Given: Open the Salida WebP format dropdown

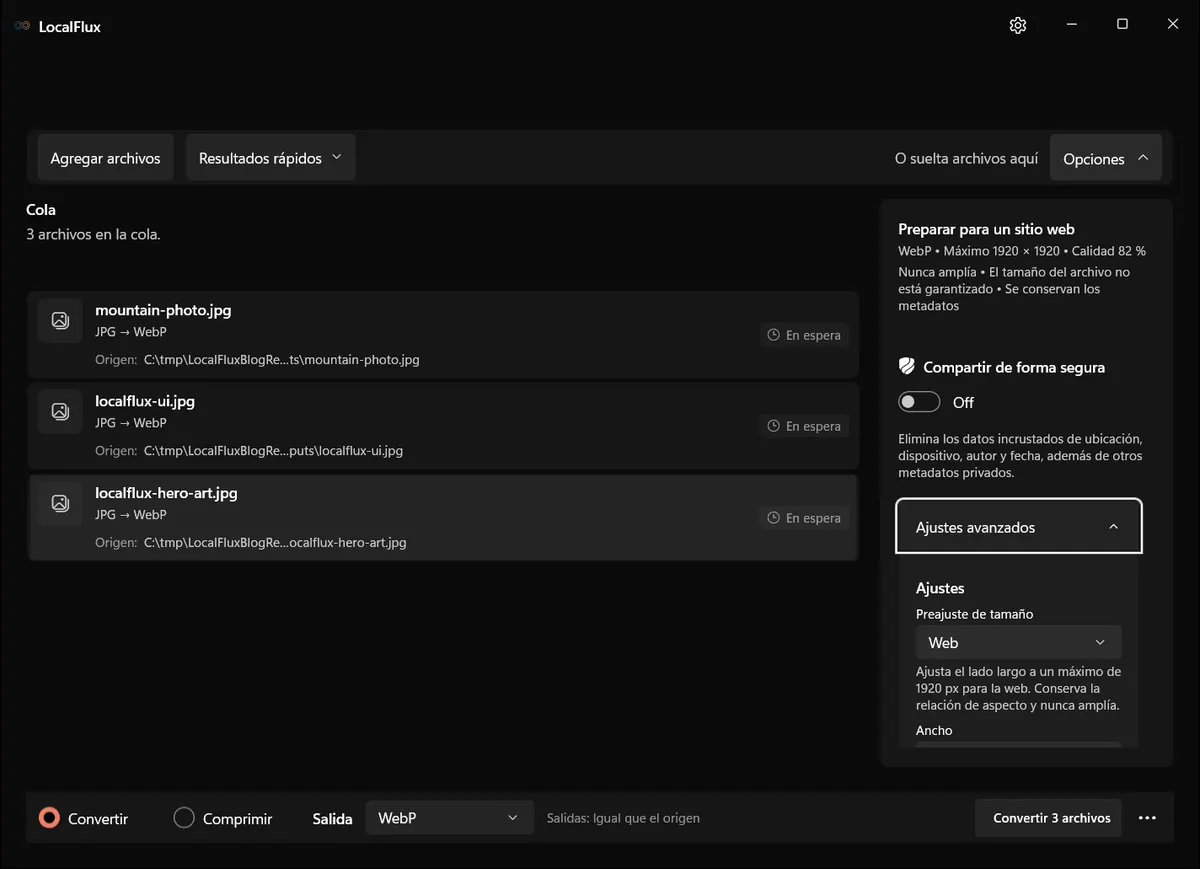Looking at the screenshot, I should (x=448, y=818).
